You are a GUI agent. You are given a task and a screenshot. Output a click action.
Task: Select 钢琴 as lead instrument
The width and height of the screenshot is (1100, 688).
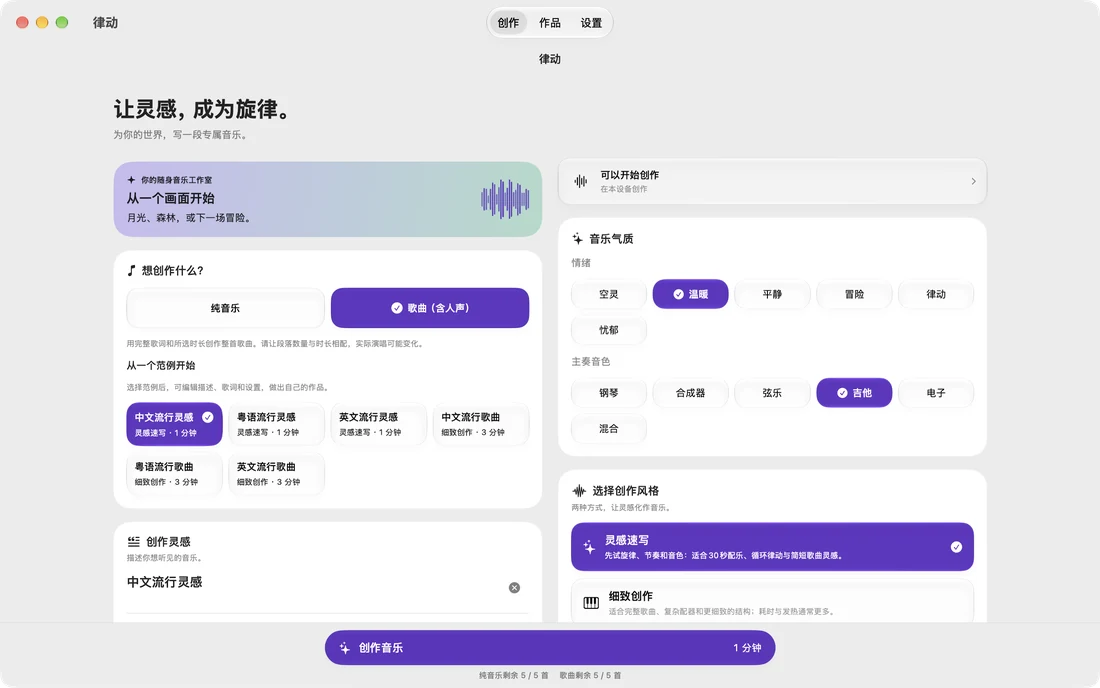(x=609, y=393)
